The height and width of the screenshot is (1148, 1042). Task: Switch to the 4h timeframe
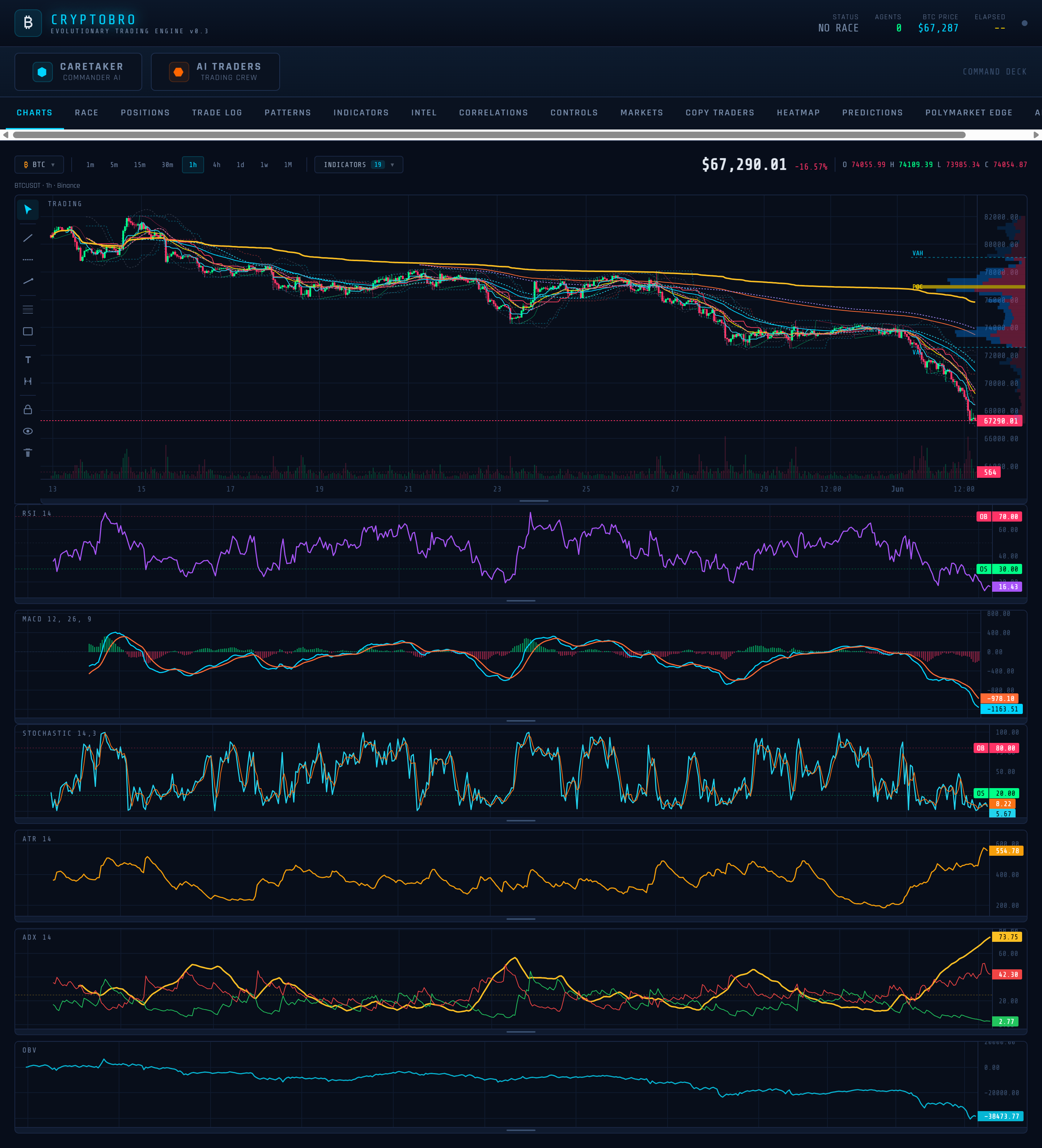tap(216, 165)
